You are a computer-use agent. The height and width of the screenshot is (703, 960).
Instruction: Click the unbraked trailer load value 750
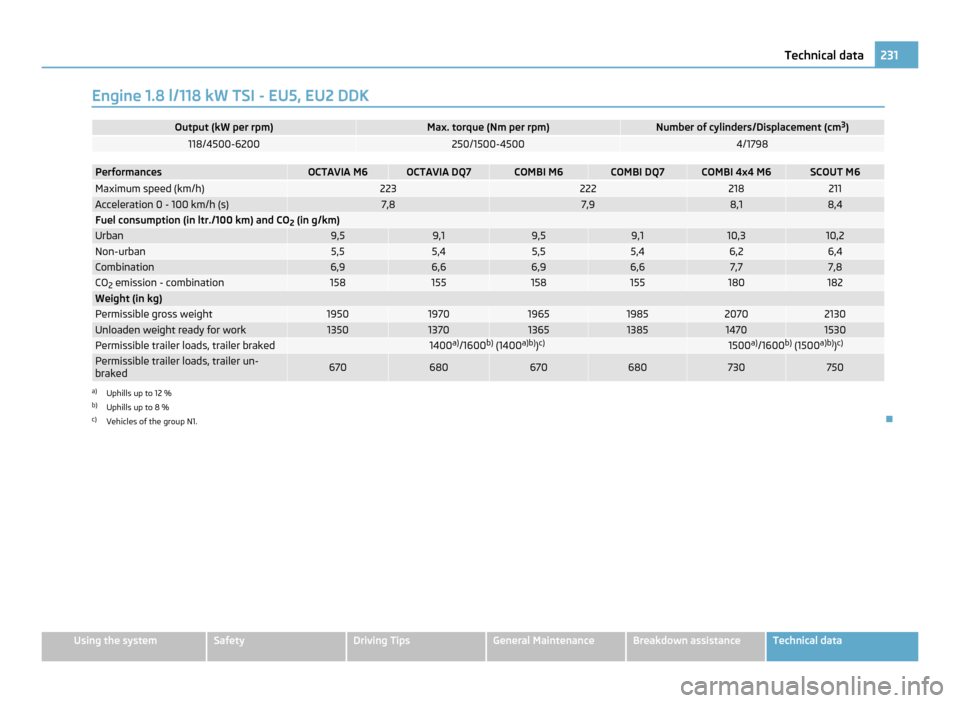(834, 367)
